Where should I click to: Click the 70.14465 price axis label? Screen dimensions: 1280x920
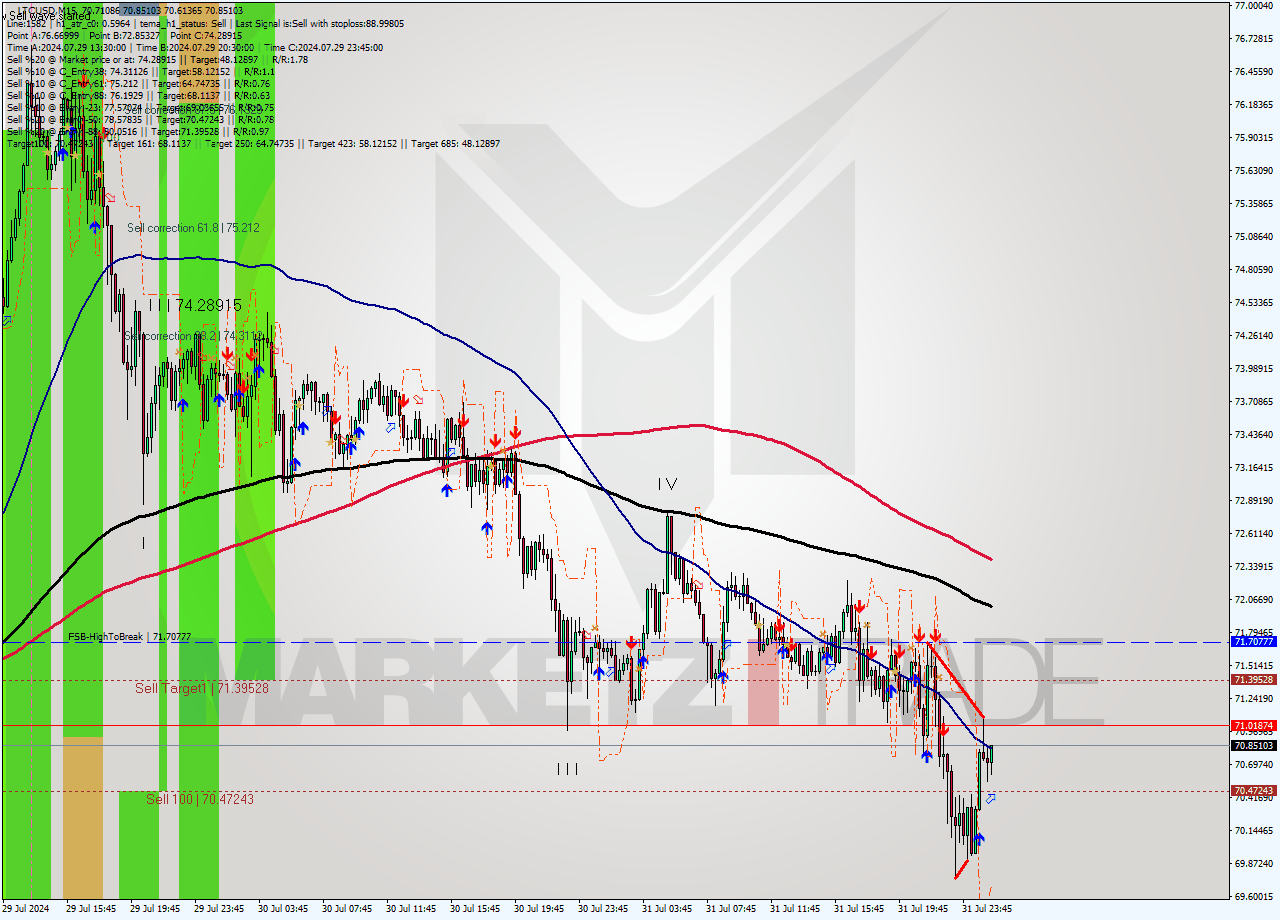(x=1253, y=830)
